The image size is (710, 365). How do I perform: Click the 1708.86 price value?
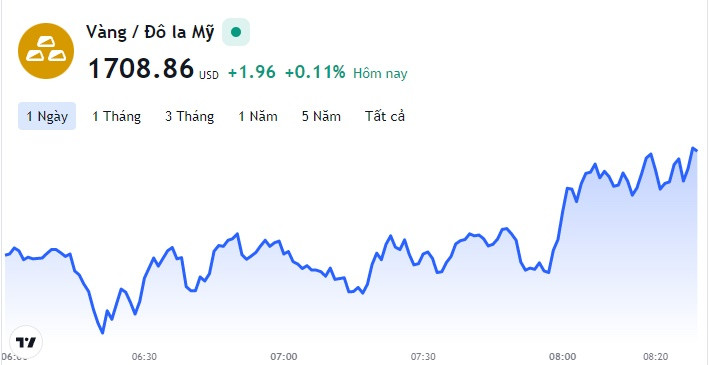point(141,69)
